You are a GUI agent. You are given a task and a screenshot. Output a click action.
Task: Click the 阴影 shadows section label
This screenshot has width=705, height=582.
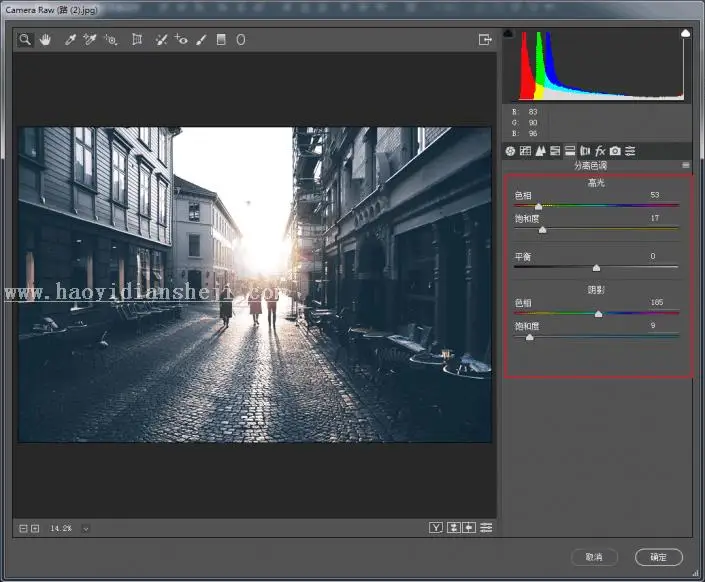[596, 290]
